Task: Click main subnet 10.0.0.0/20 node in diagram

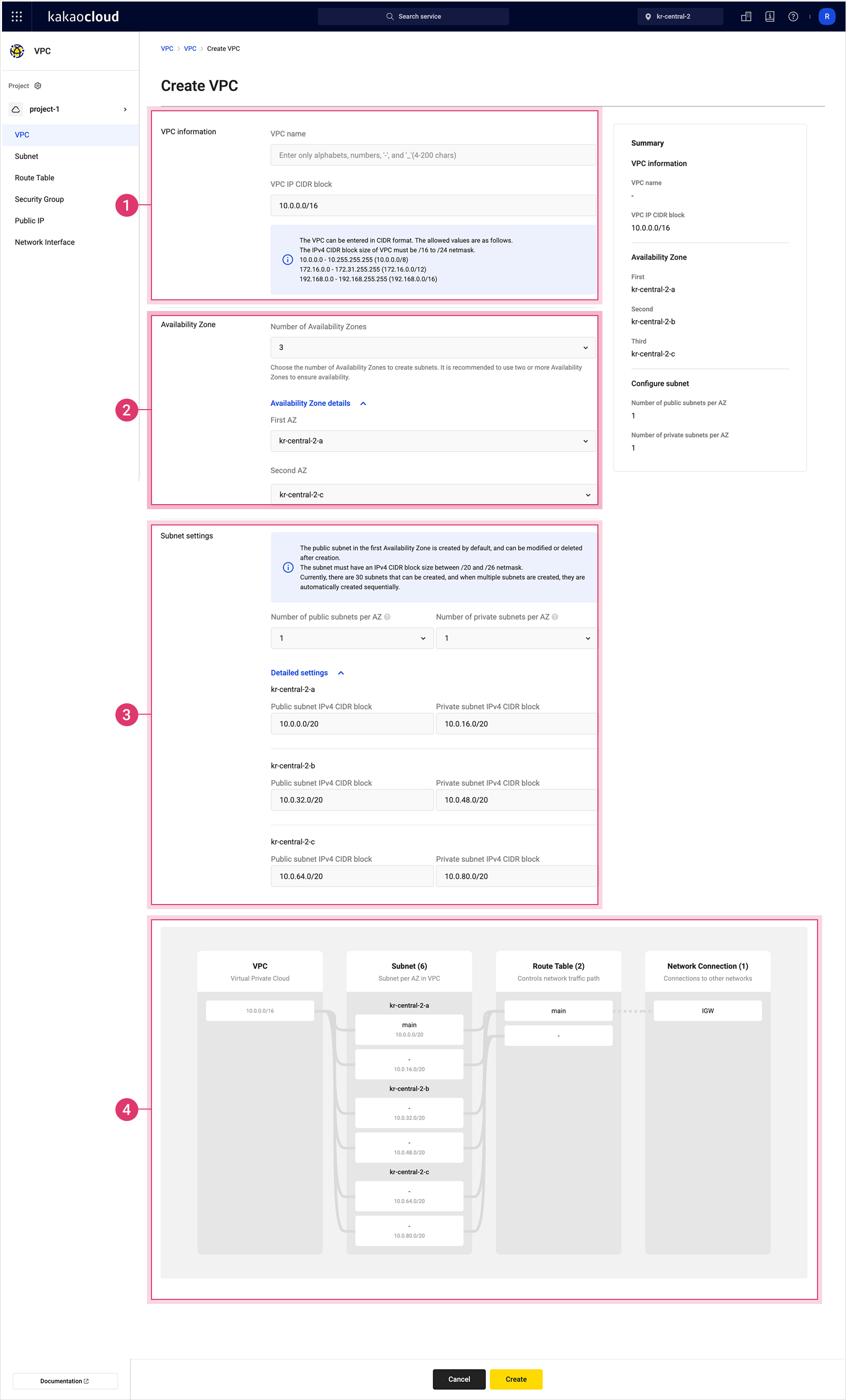Action: pos(409,1030)
